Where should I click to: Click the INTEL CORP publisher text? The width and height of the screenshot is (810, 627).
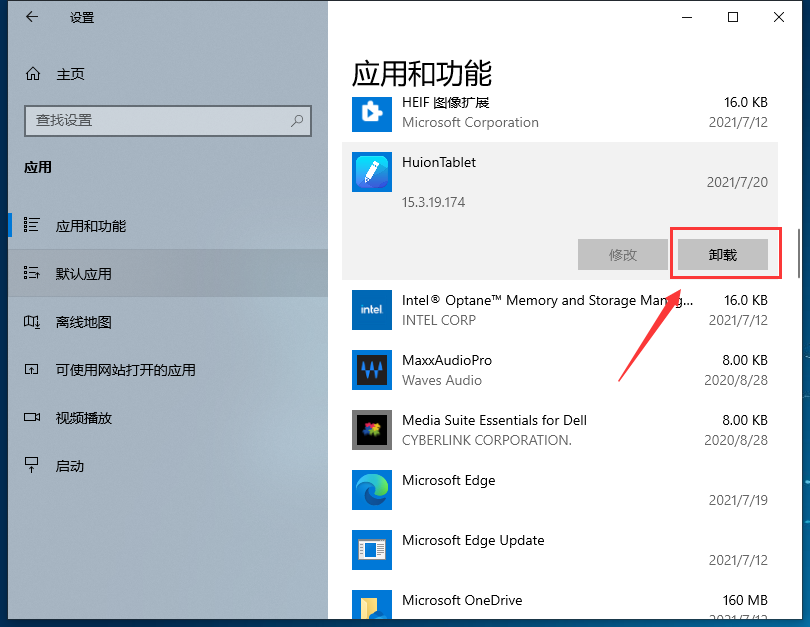439,320
